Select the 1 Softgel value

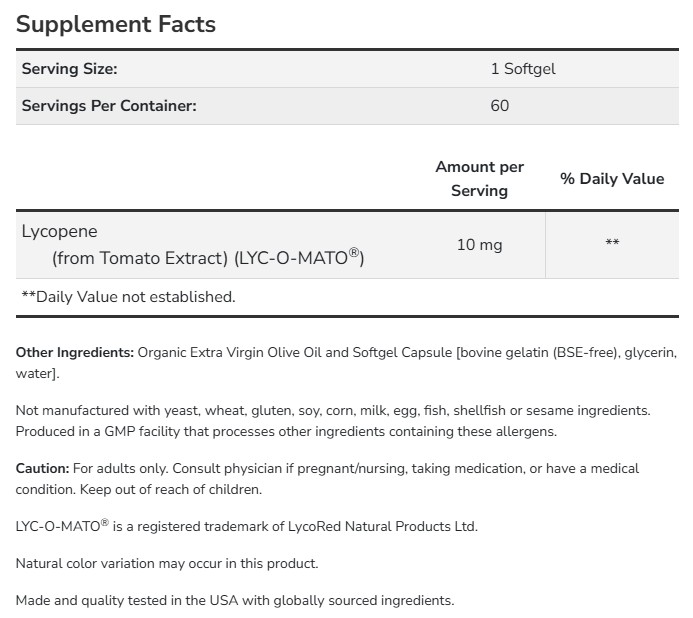(519, 69)
